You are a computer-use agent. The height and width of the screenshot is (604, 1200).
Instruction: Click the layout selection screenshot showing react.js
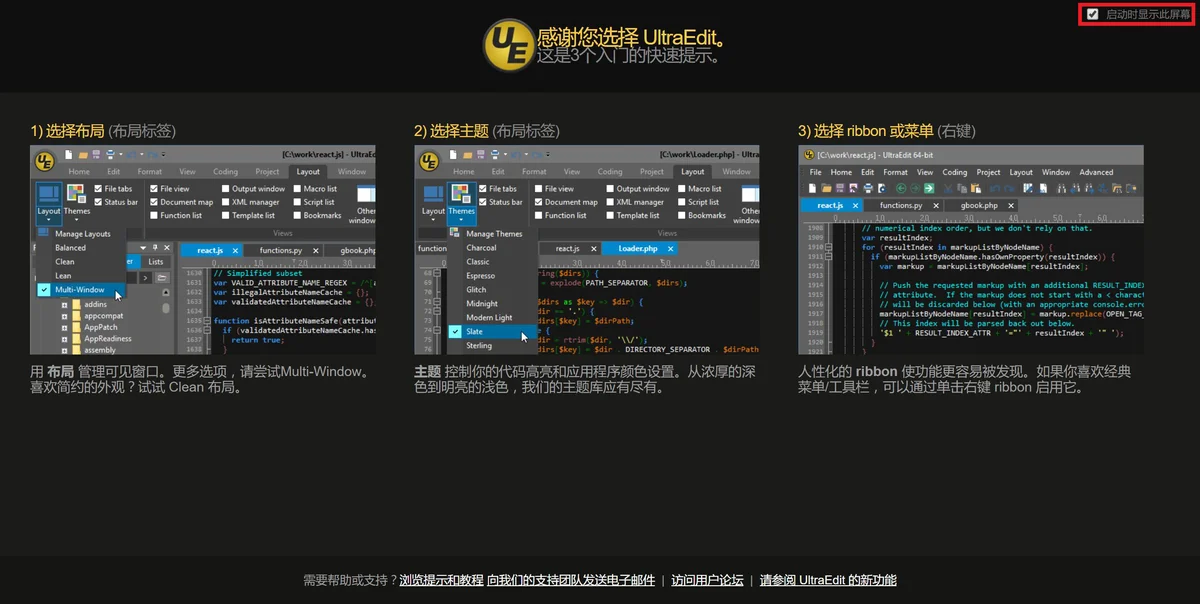click(x=203, y=250)
